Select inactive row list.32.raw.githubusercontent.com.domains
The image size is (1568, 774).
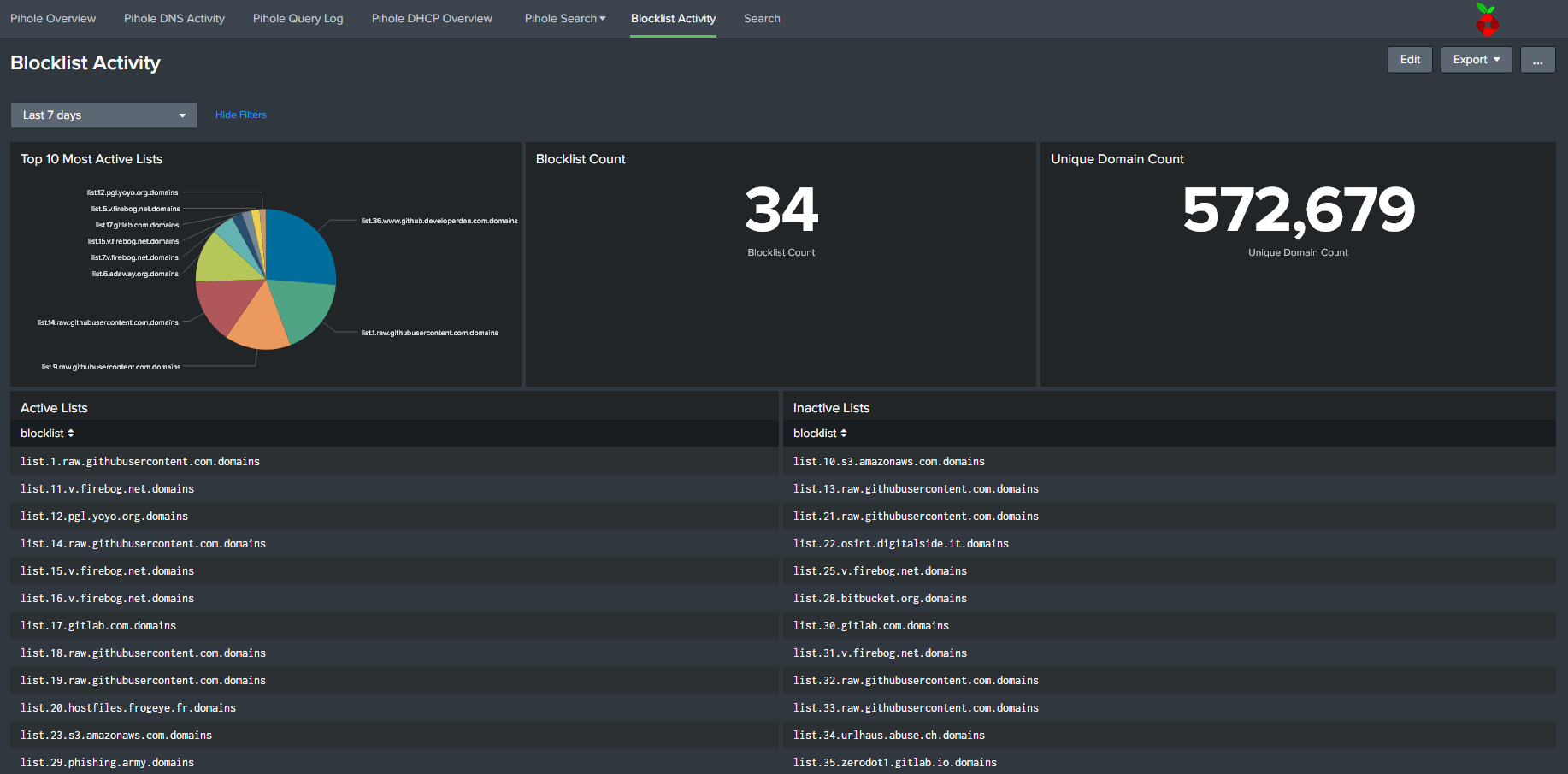[1170, 680]
